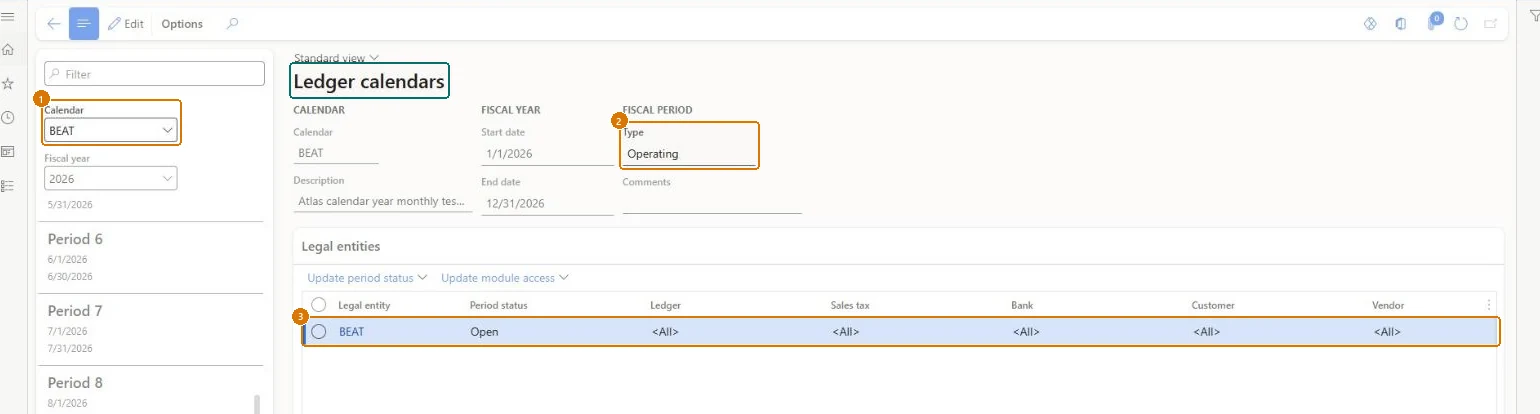1540x414 pixels.
Task: Click the Vendor cell <All>
Action: coord(1387,332)
